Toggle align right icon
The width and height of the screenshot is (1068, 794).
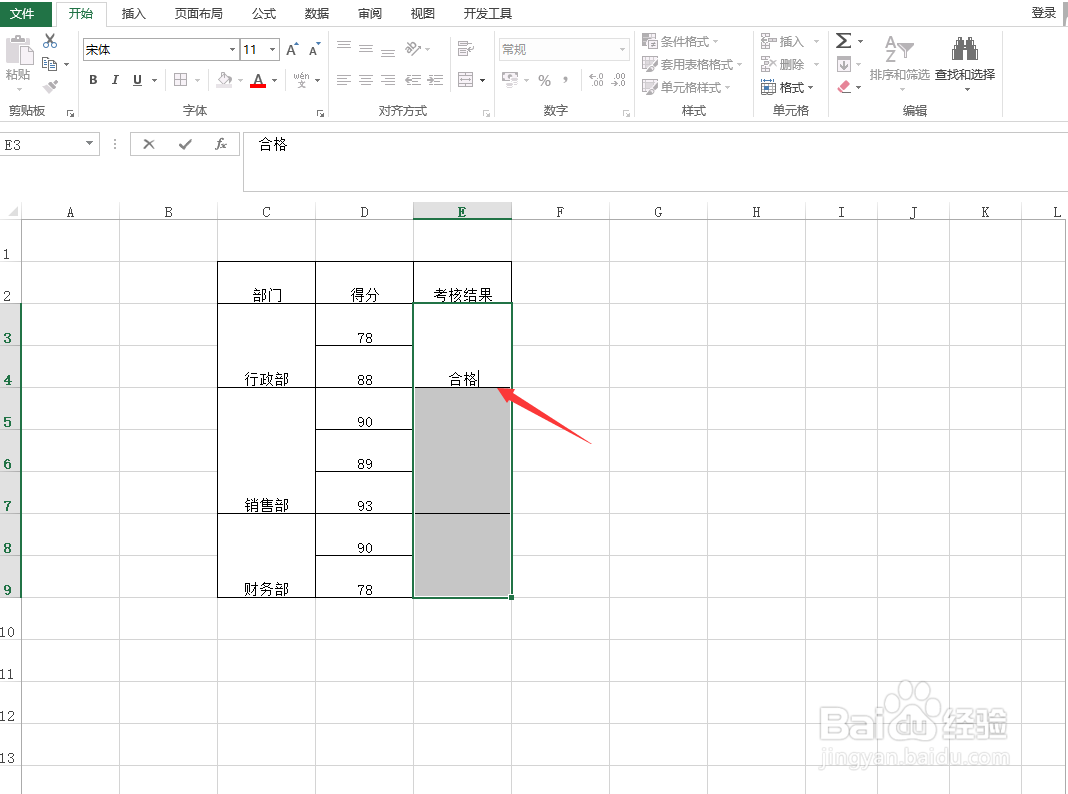pos(388,80)
